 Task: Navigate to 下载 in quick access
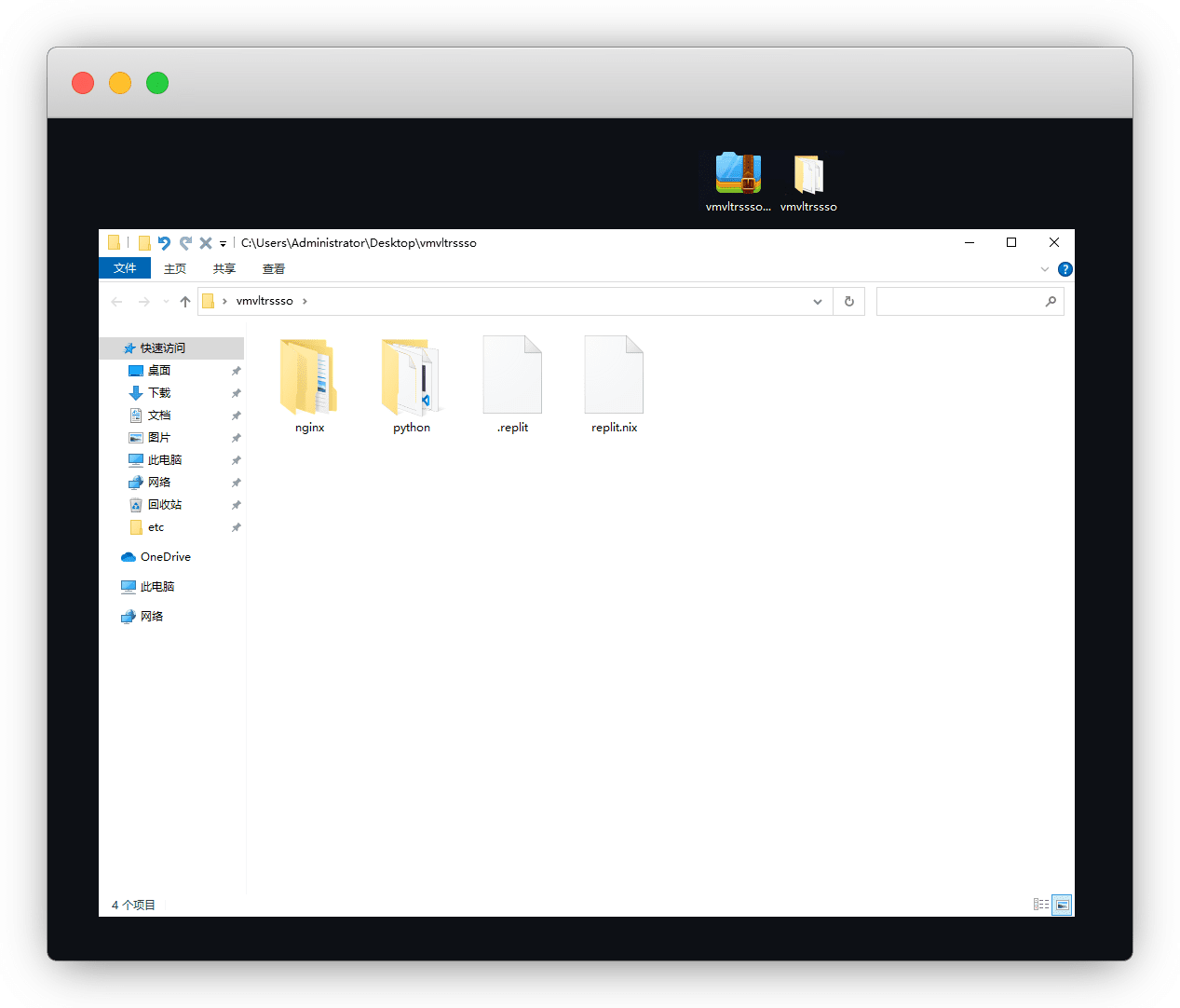[159, 393]
